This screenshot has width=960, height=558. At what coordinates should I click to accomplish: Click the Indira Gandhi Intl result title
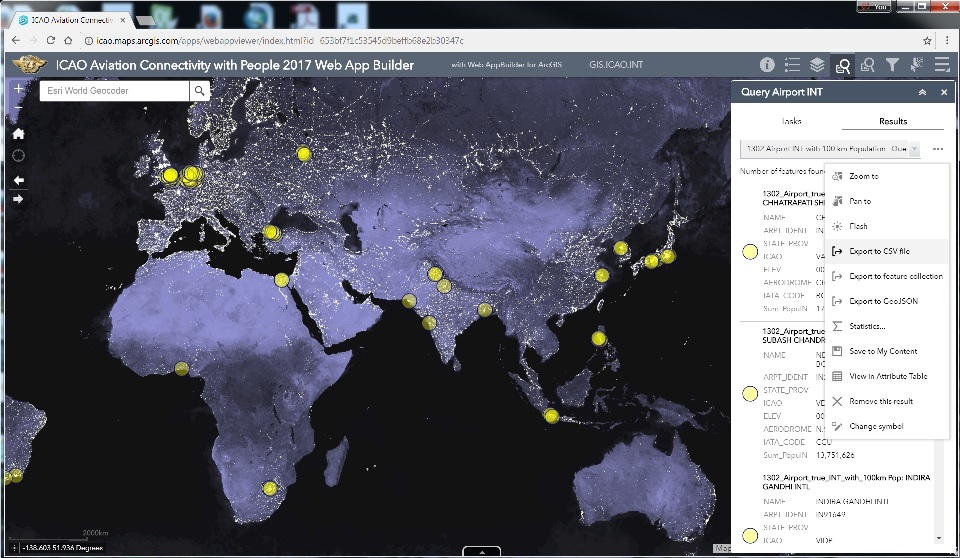click(846, 482)
